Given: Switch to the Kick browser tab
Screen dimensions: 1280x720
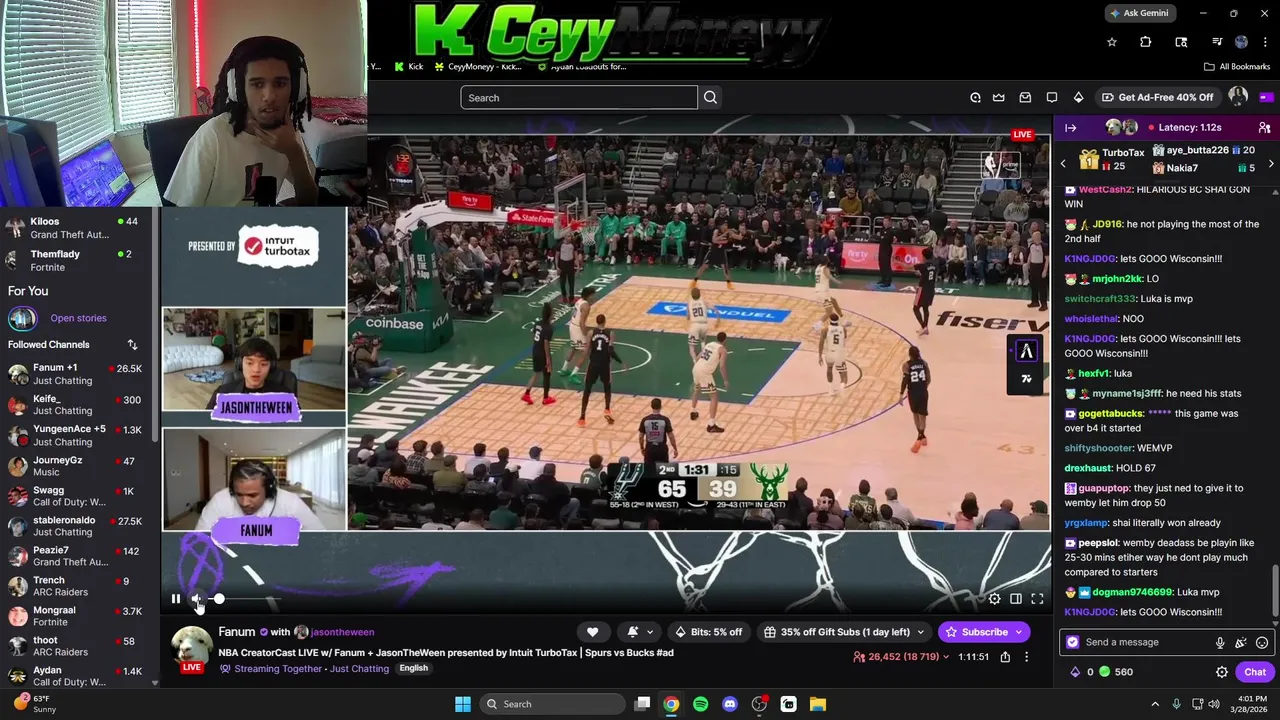Looking at the screenshot, I should [408, 66].
